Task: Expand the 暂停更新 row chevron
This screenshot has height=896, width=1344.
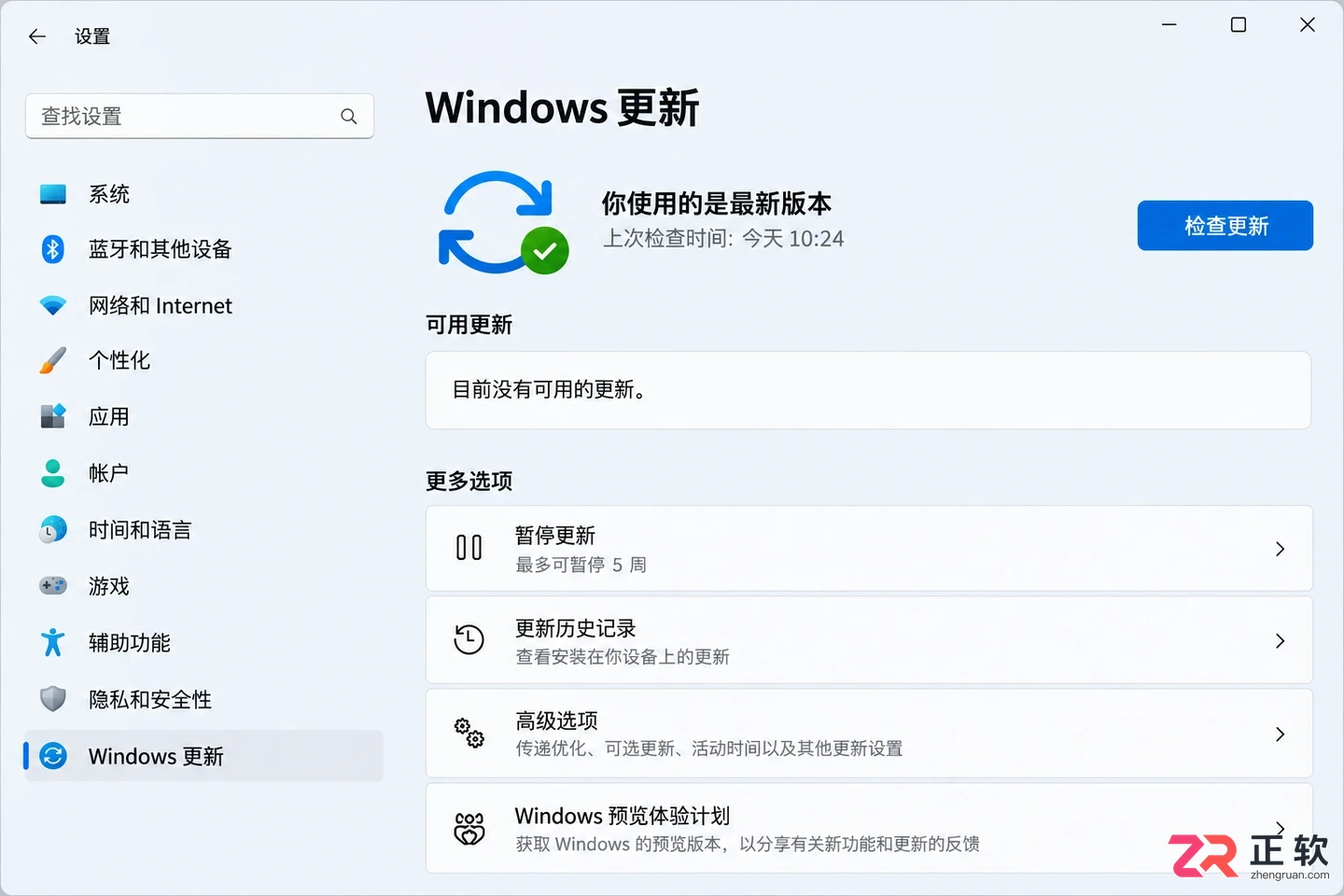Action: [1280, 549]
